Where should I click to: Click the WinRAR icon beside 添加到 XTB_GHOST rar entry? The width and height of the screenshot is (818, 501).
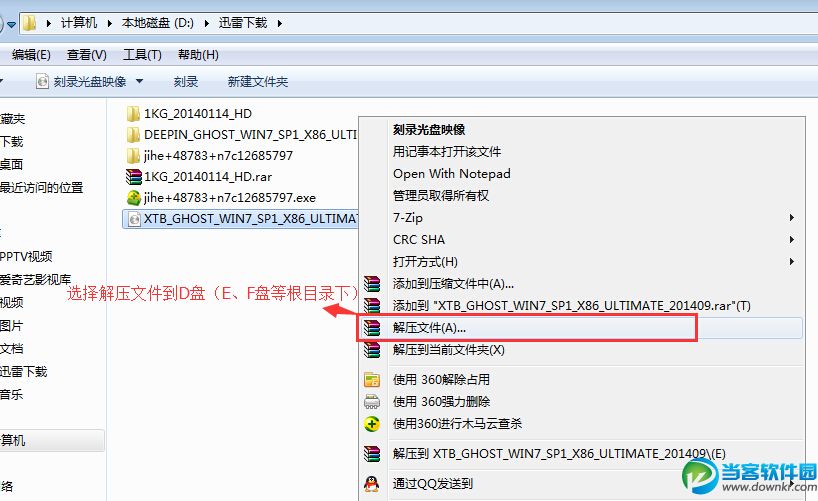372,305
